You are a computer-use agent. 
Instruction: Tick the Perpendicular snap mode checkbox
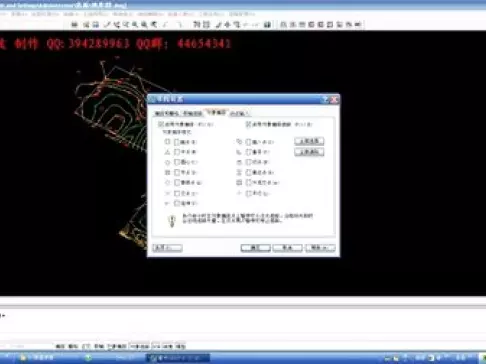tap(248, 152)
